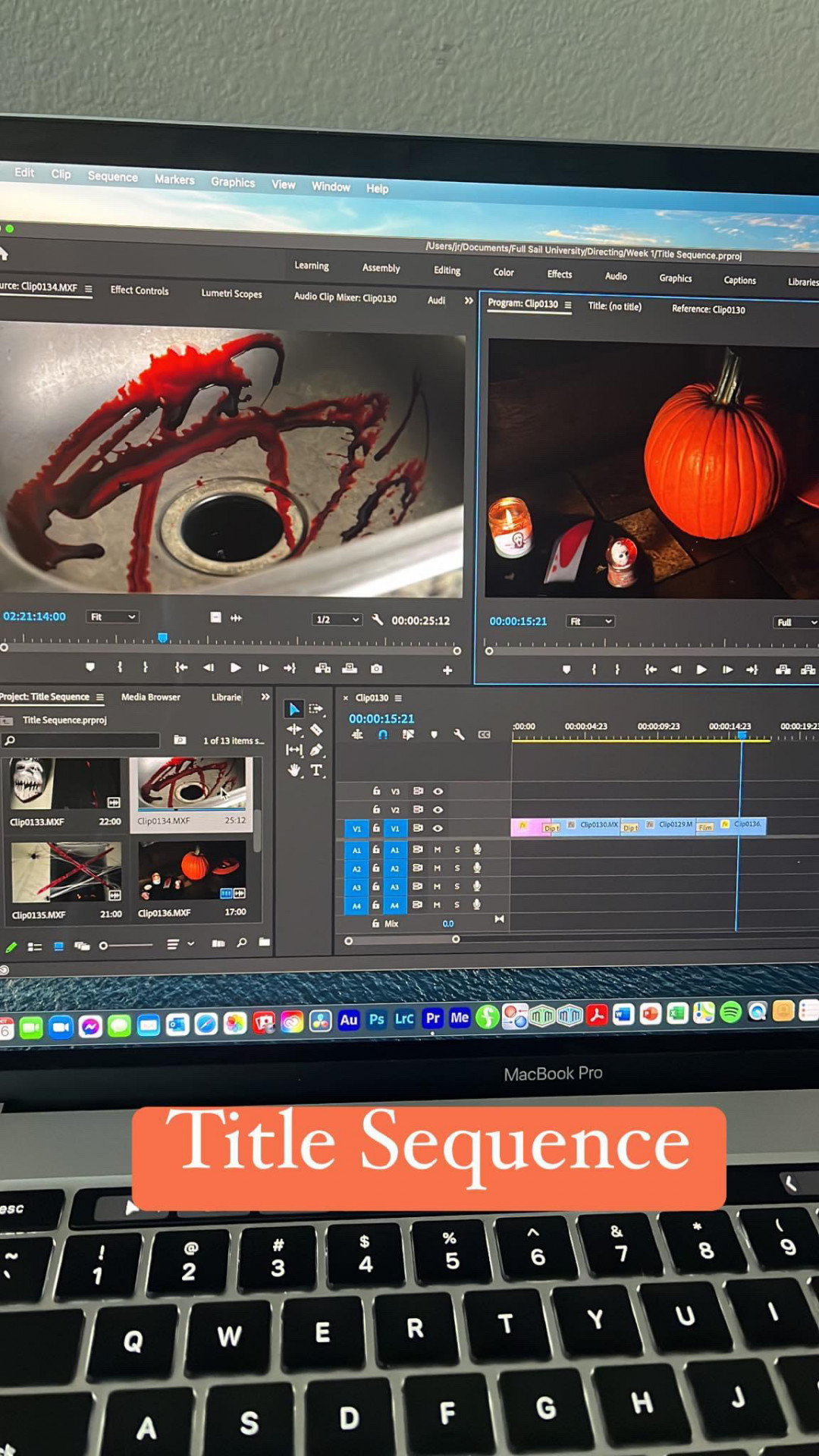The image size is (819, 1456).
Task: Expand Project panel overflow chevron
Action: coord(265,696)
